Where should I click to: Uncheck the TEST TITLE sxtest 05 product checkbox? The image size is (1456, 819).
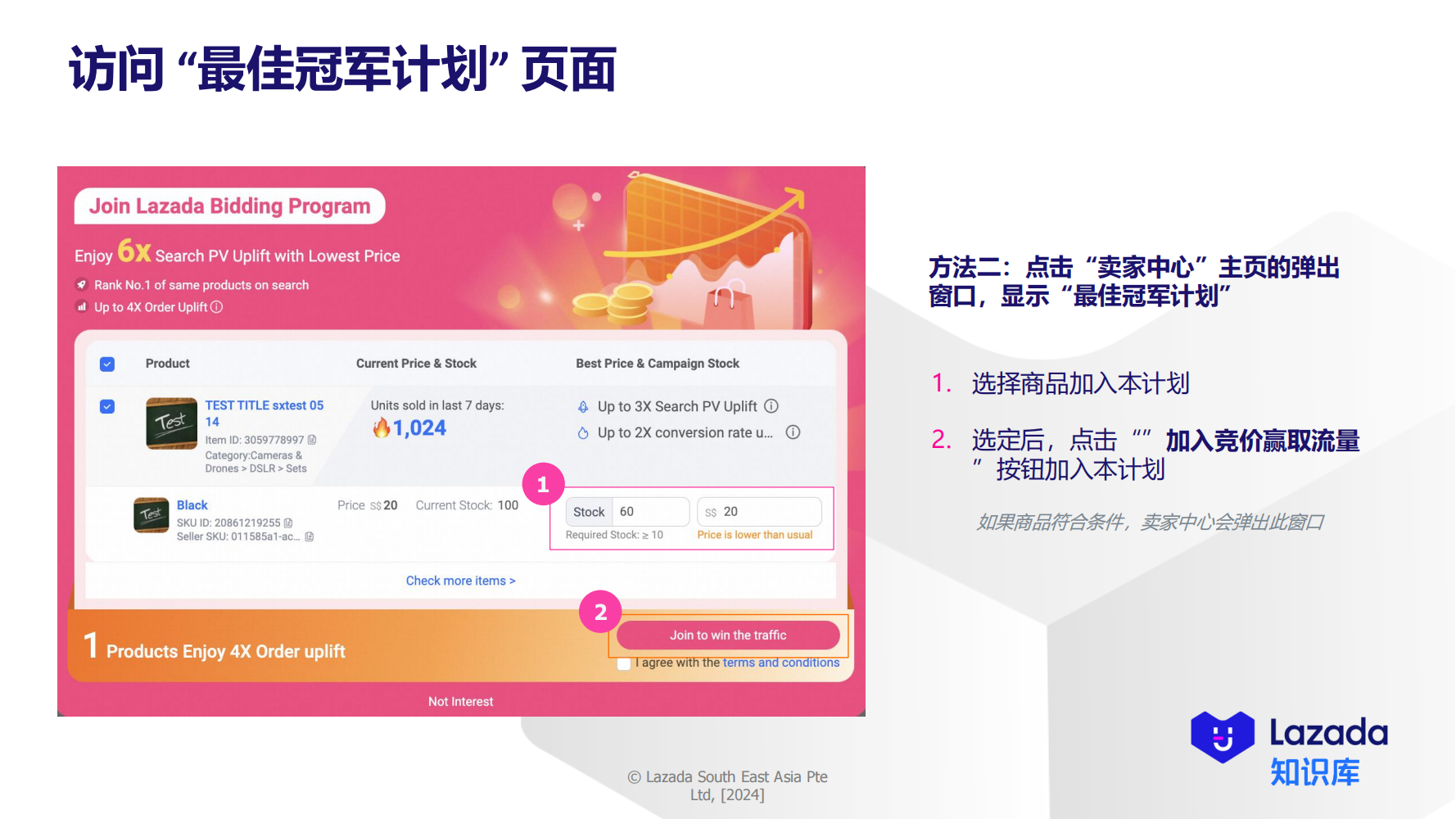click(x=107, y=406)
